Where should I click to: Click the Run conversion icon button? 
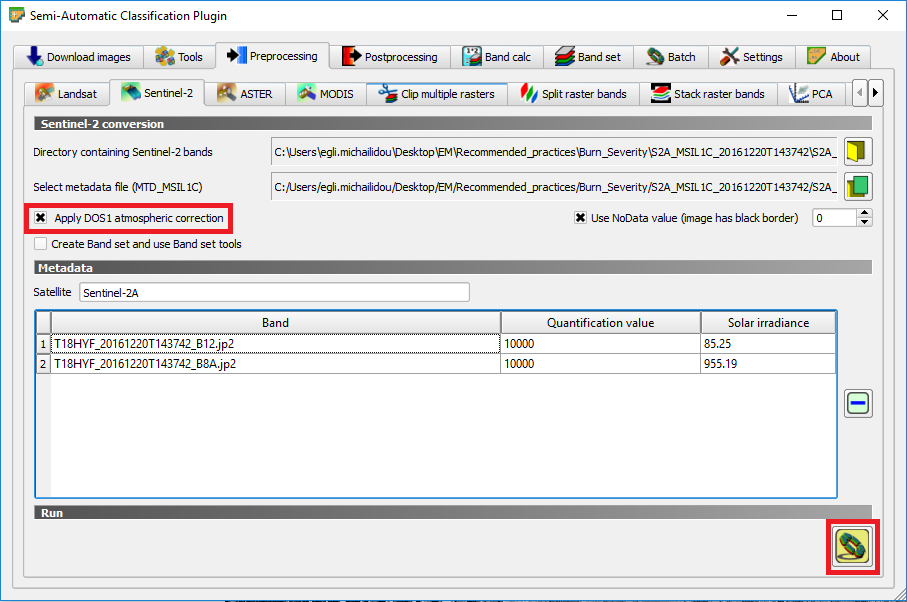(852, 546)
